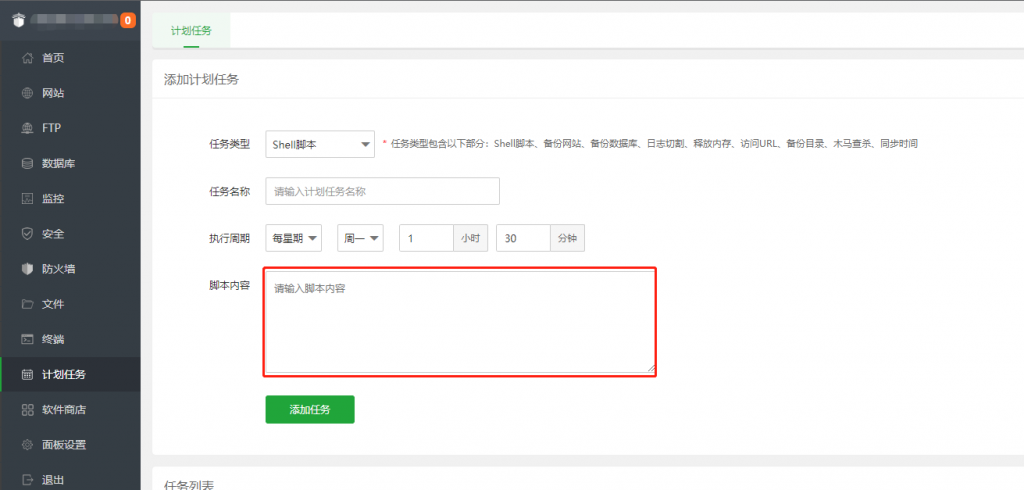
Task: Click the 任务名称 field label
Action: [229, 191]
